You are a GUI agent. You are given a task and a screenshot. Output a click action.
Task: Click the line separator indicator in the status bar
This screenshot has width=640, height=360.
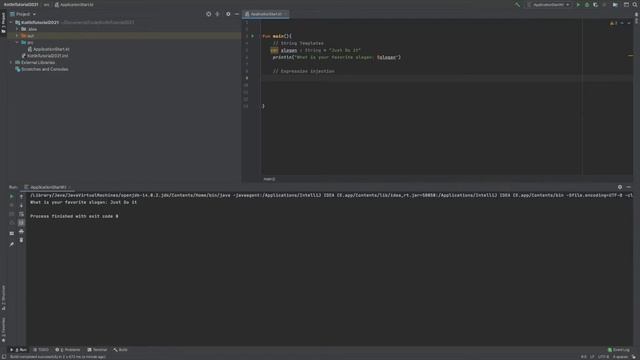(592, 357)
